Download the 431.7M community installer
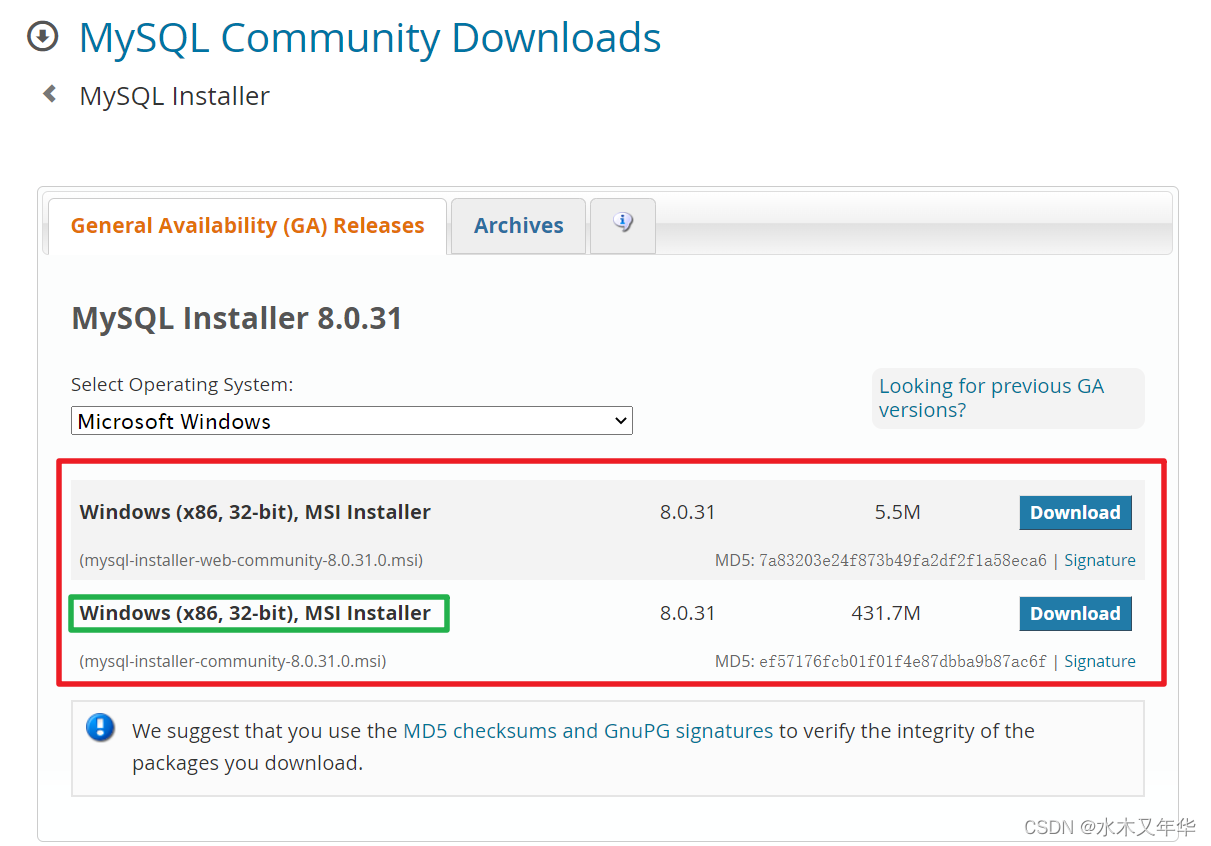 pos(1075,613)
